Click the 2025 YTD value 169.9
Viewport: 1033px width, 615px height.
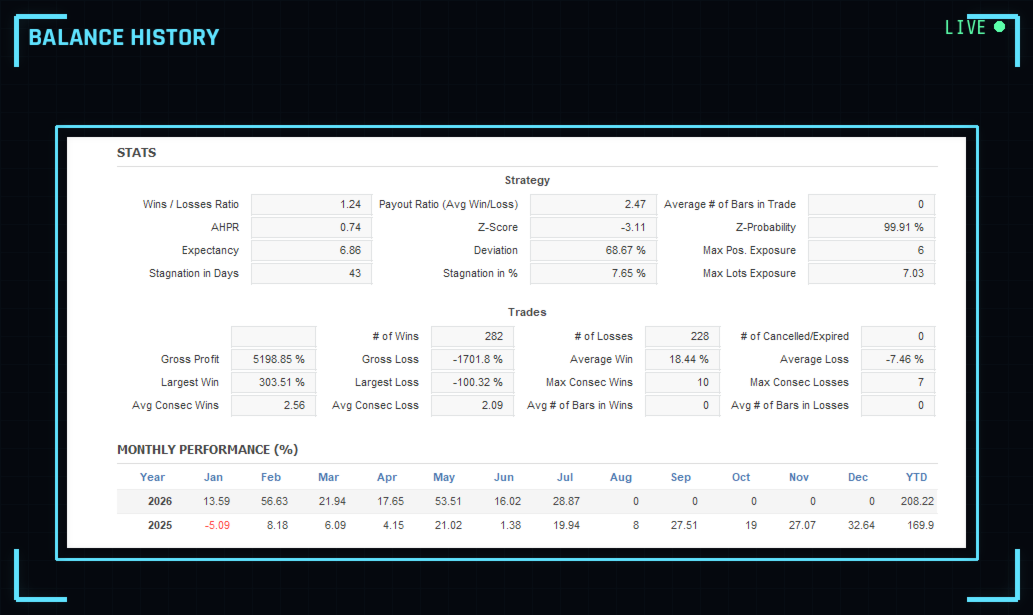920,525
